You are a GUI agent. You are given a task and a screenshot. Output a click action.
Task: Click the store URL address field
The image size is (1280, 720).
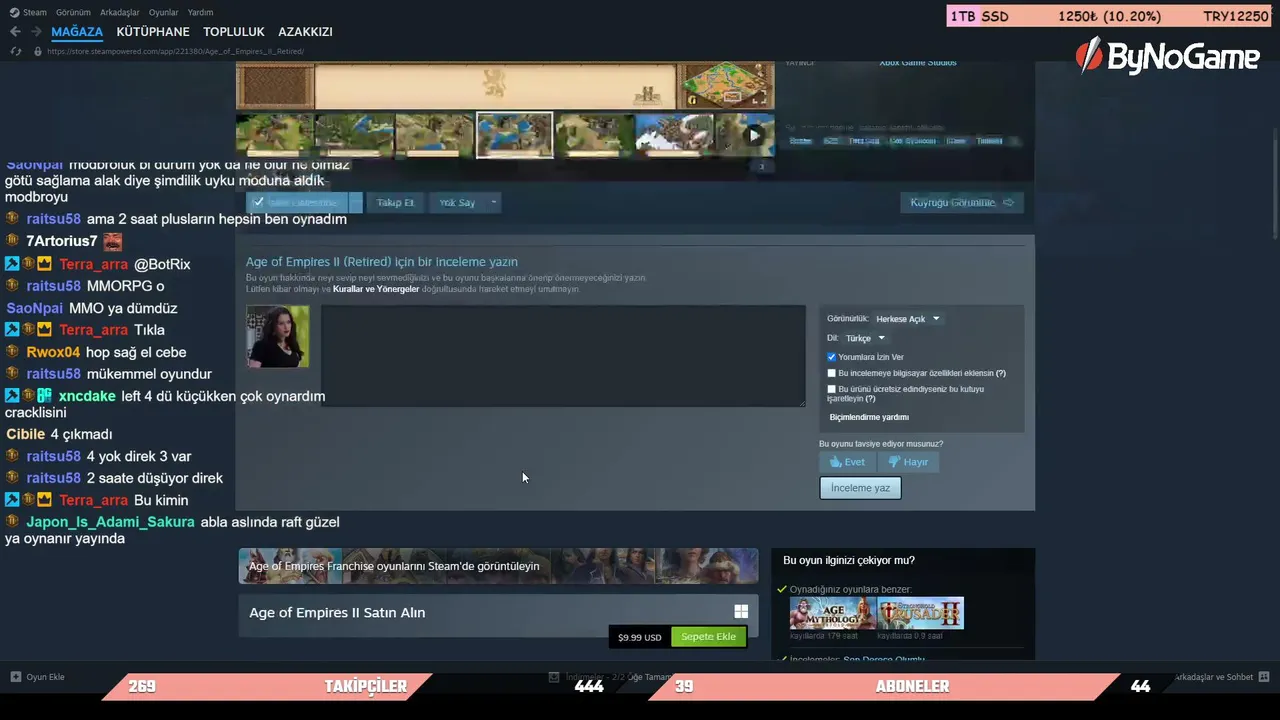[176, 51]
